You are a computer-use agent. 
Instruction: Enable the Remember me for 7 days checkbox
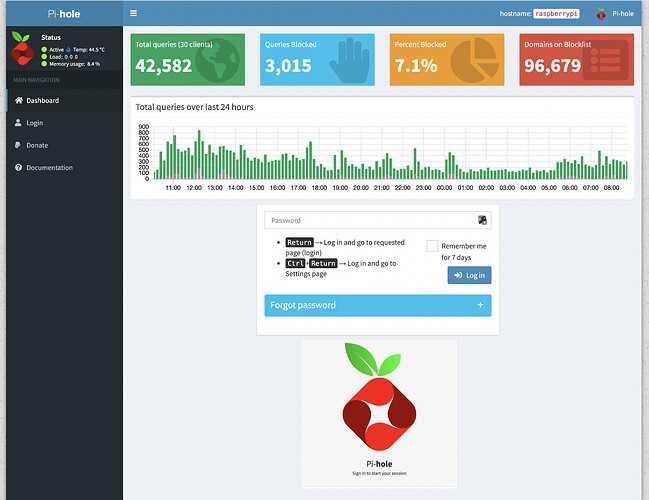click(x=432, y=246)
